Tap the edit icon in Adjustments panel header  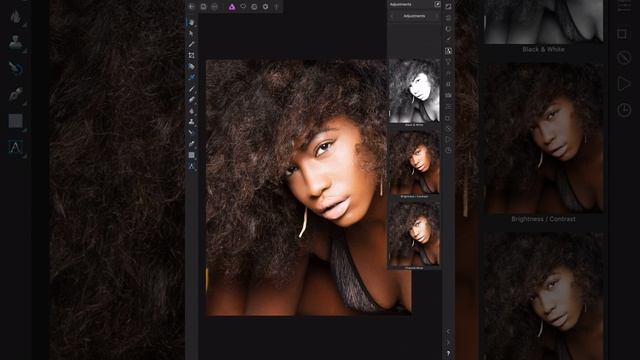437,4
